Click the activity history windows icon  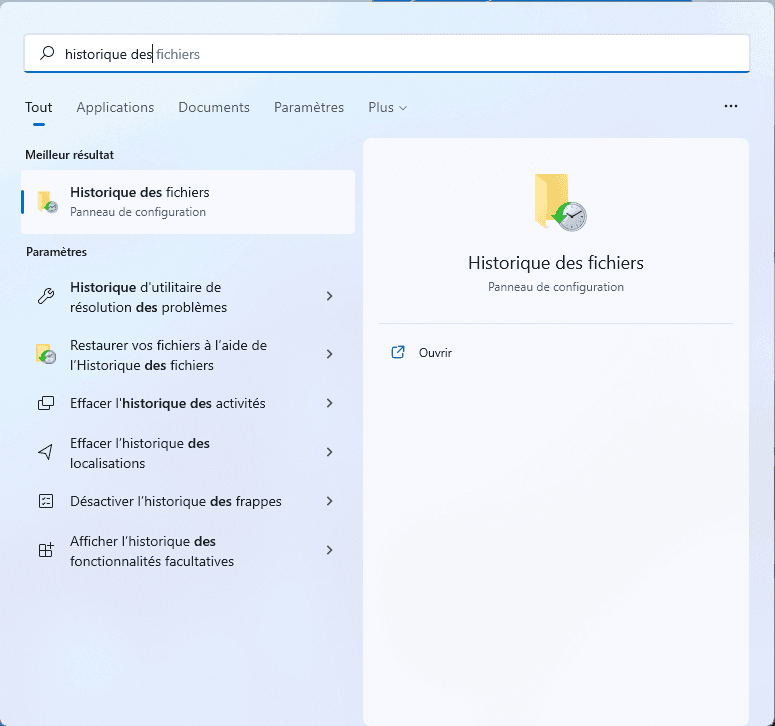[45, 404]
